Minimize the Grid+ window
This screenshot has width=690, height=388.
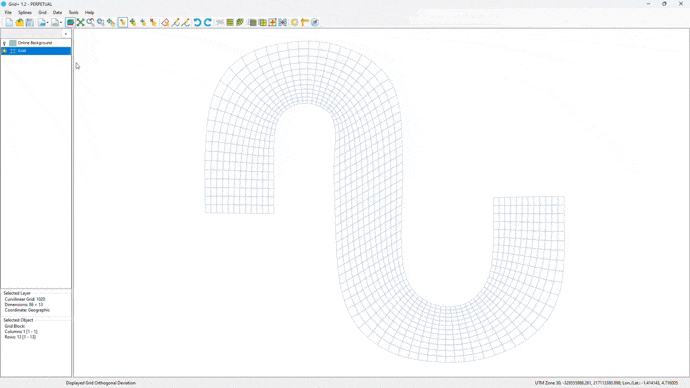[x=648, y=4]
